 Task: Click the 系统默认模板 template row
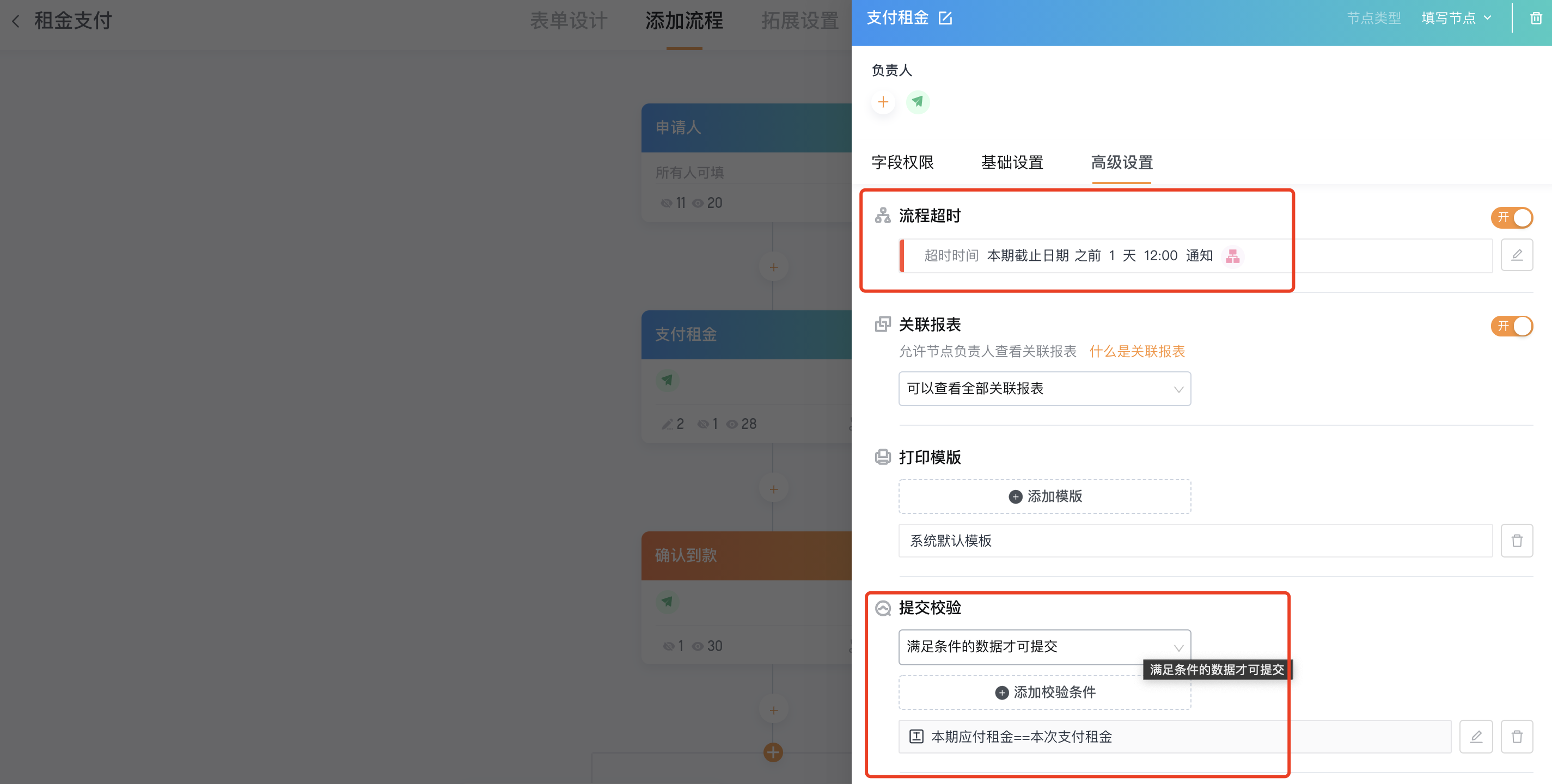tap(1195, 541)
